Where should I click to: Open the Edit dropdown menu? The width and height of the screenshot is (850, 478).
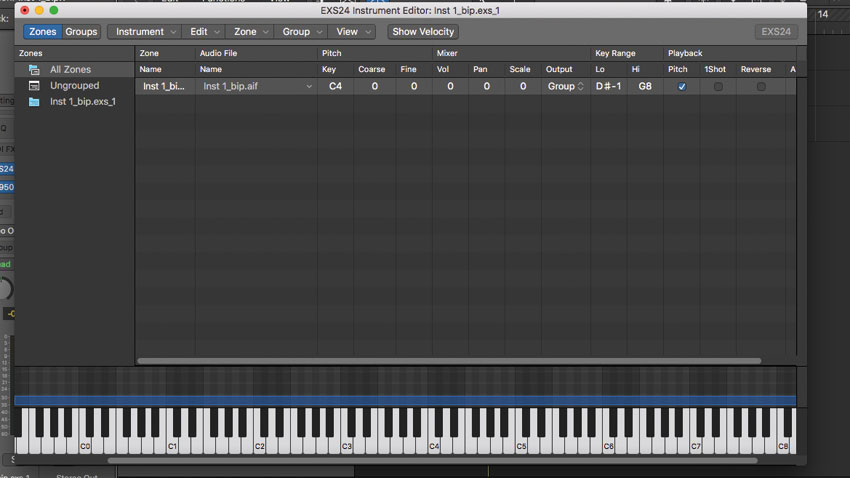click(204, 31)
